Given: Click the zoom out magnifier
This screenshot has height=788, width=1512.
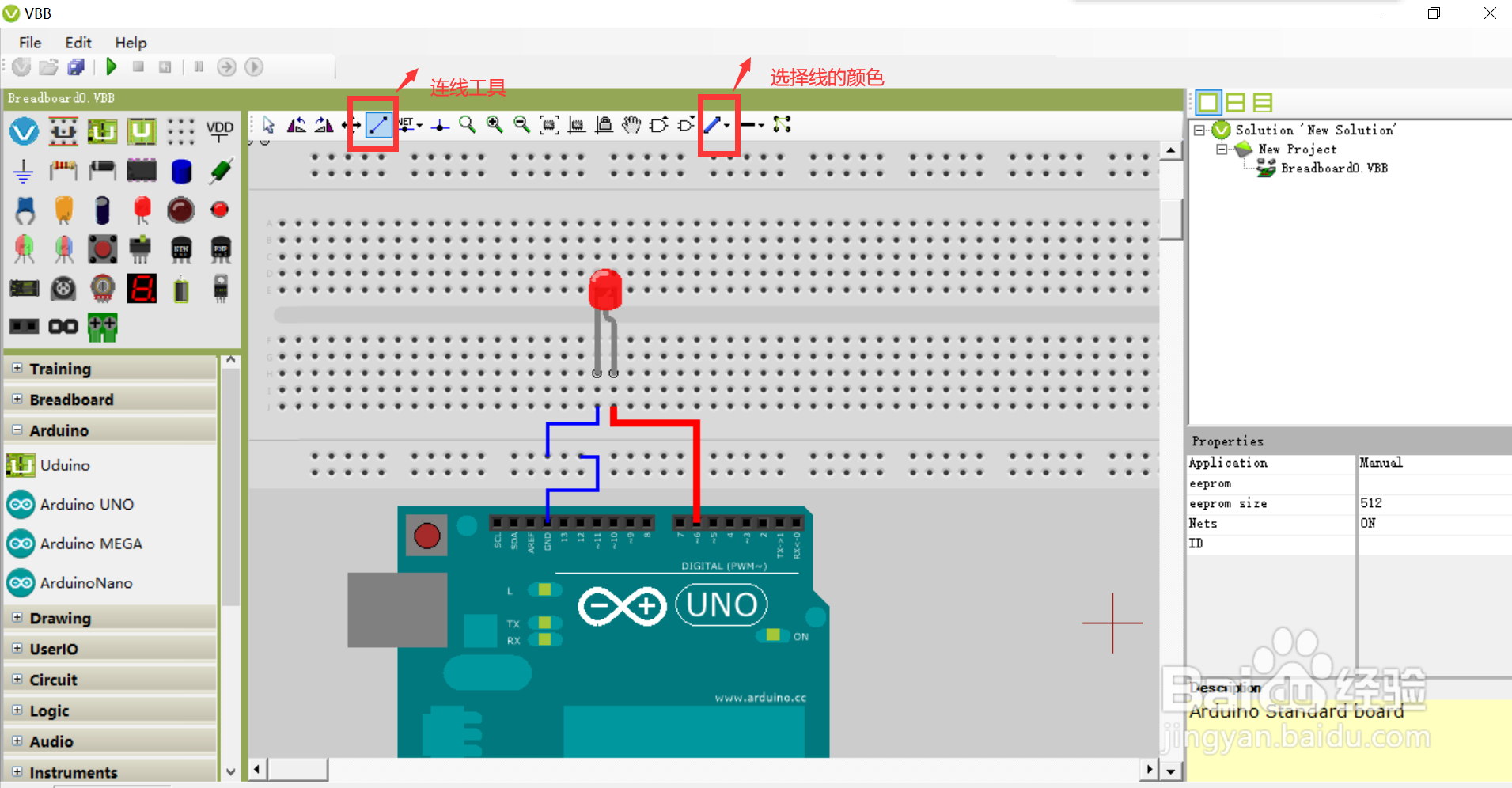Looking at the screenshot, I should [521, 124].
